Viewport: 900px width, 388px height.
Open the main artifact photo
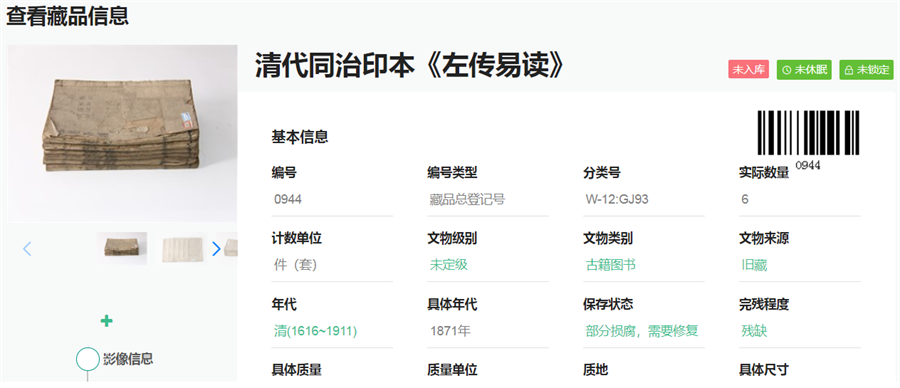click(122, 133)
